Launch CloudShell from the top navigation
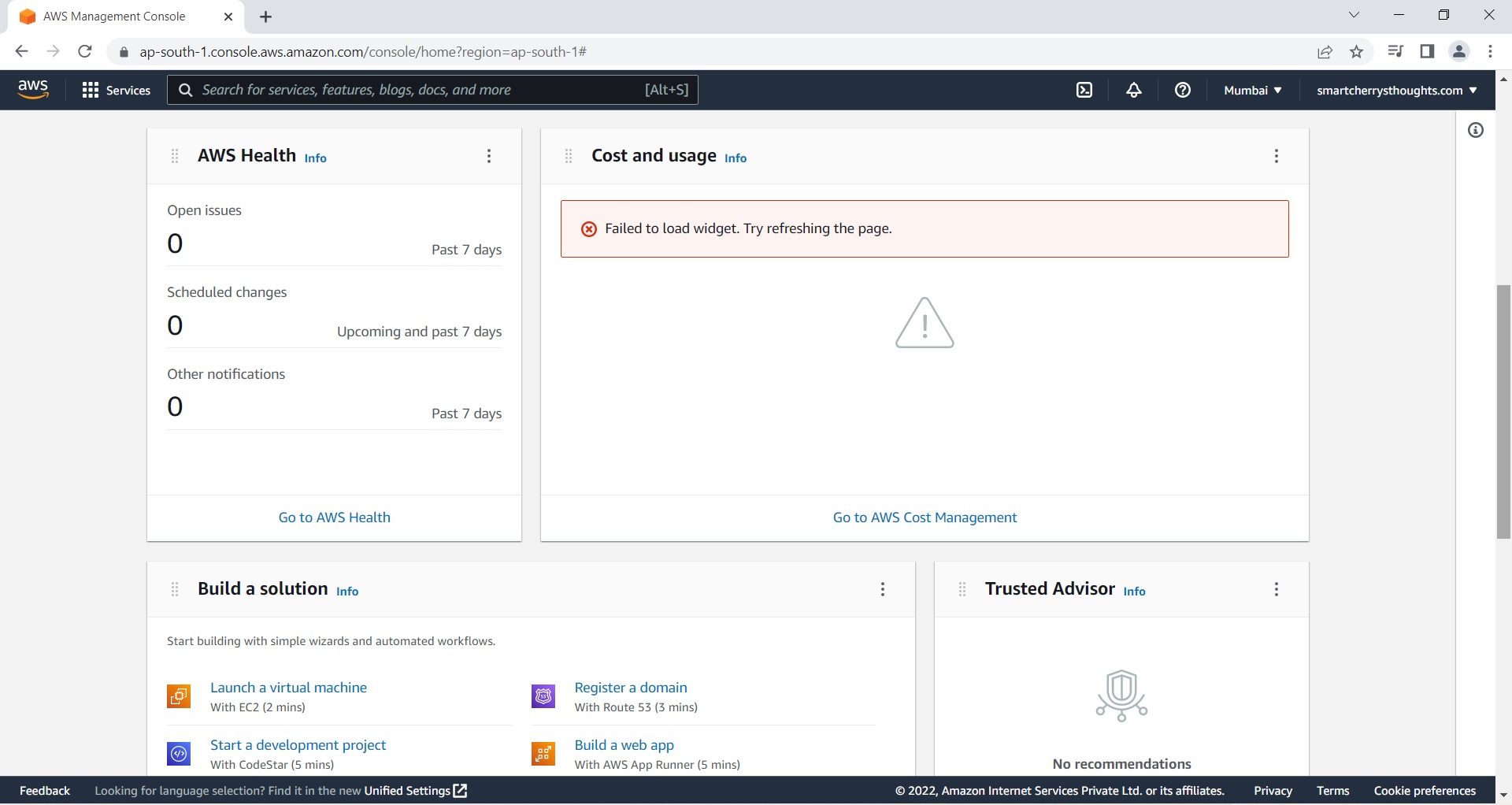Image resolution: width=1512 pixels, height=805 pixels. pos(1084,90)
